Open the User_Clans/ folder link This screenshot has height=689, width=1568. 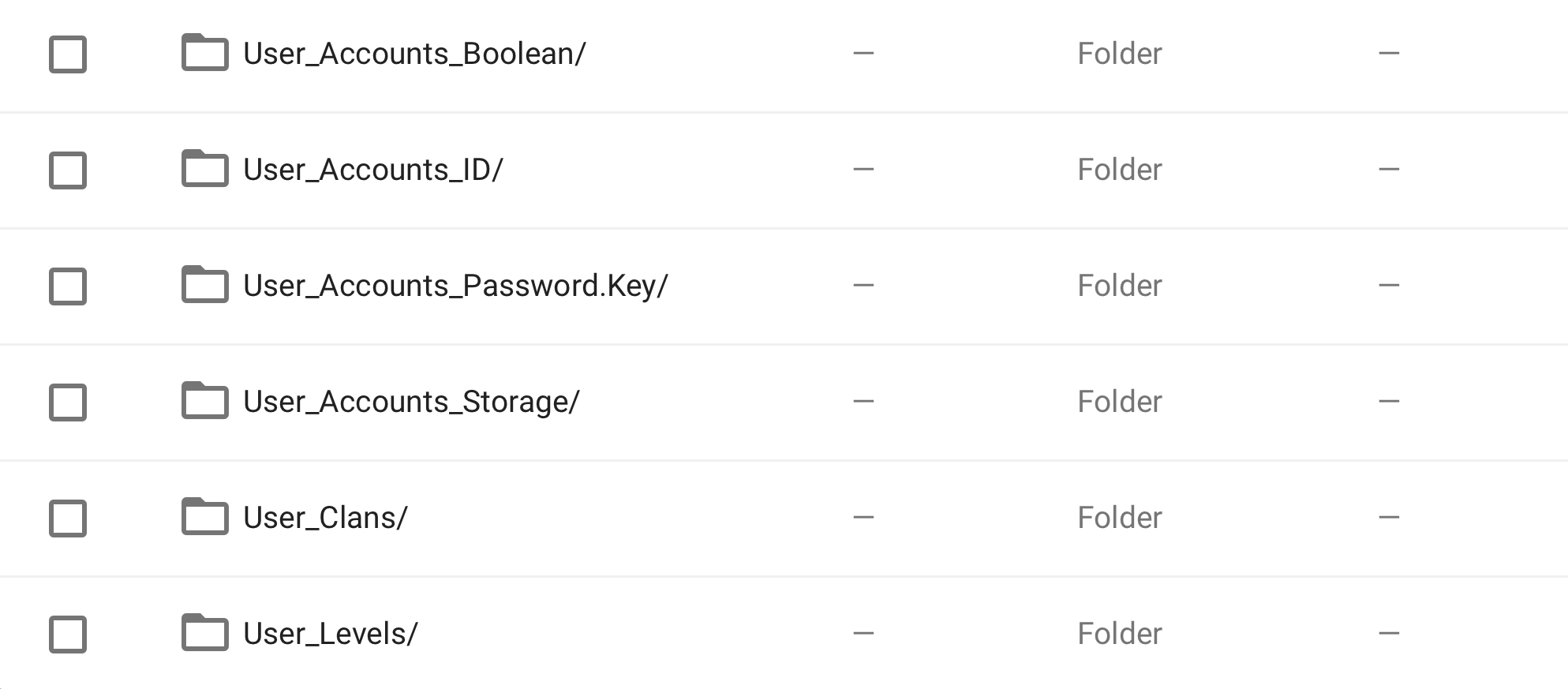click(325, 518)
